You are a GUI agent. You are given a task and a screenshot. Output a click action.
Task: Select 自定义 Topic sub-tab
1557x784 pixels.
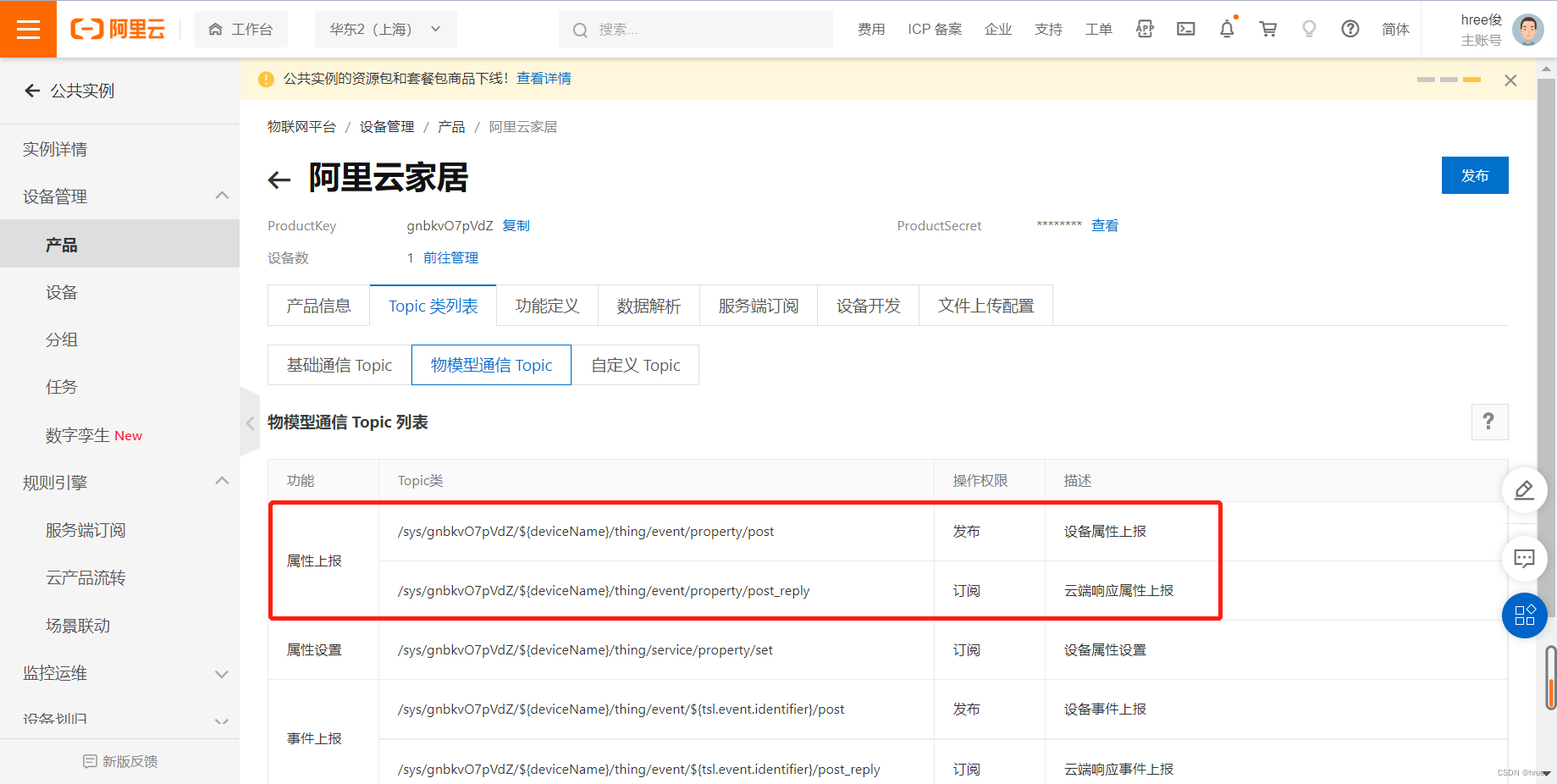635,365
